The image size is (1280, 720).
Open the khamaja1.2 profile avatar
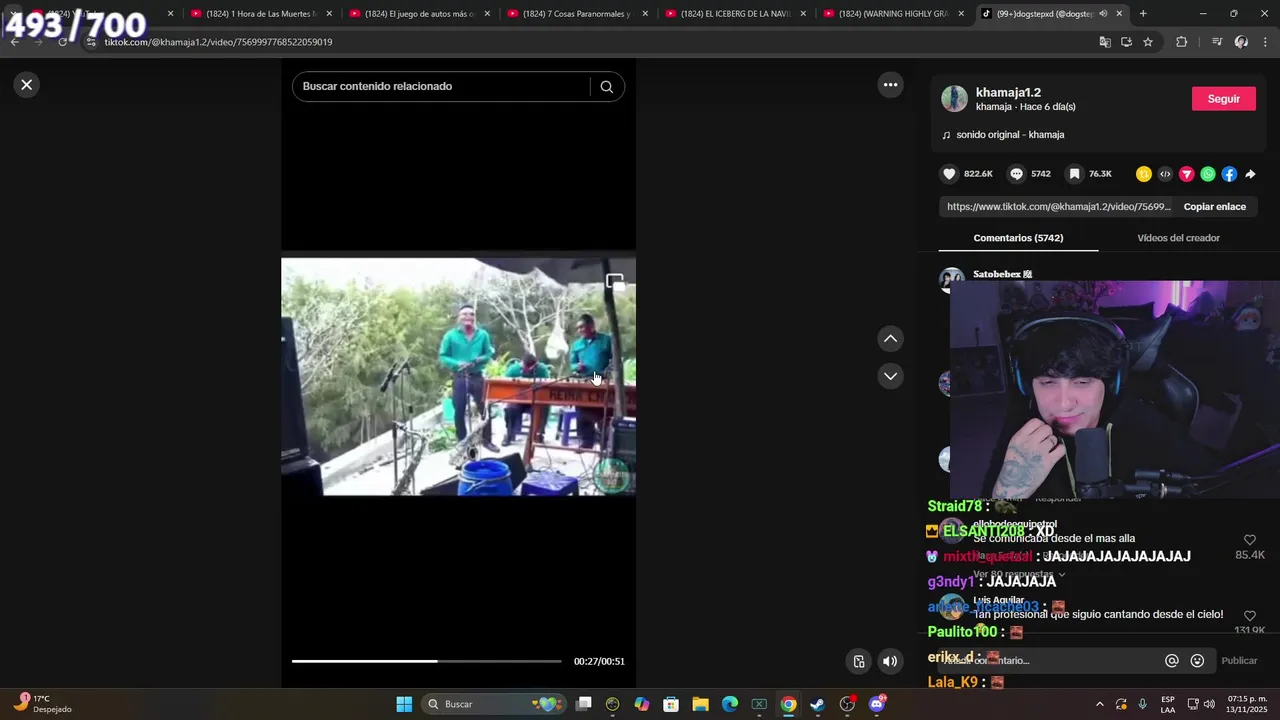(954, 99)
